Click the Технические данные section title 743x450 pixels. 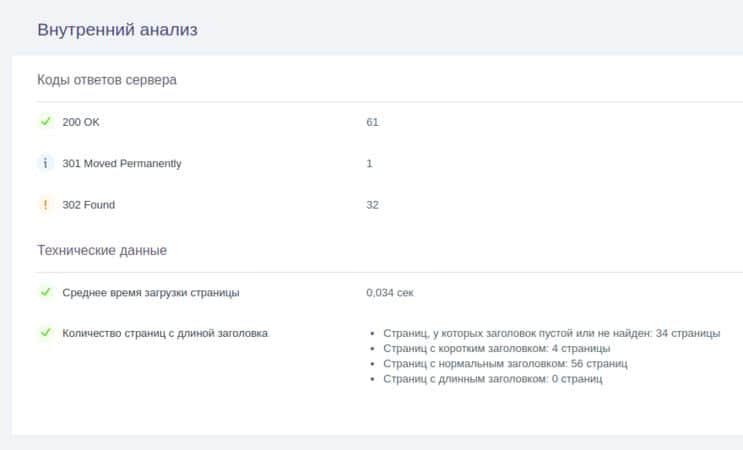102,250
